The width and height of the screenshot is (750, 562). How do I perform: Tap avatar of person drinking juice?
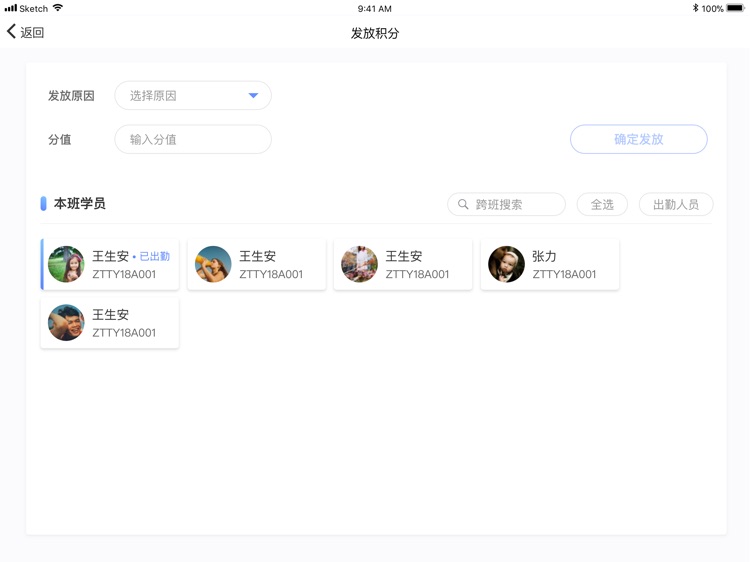(213, 264)
